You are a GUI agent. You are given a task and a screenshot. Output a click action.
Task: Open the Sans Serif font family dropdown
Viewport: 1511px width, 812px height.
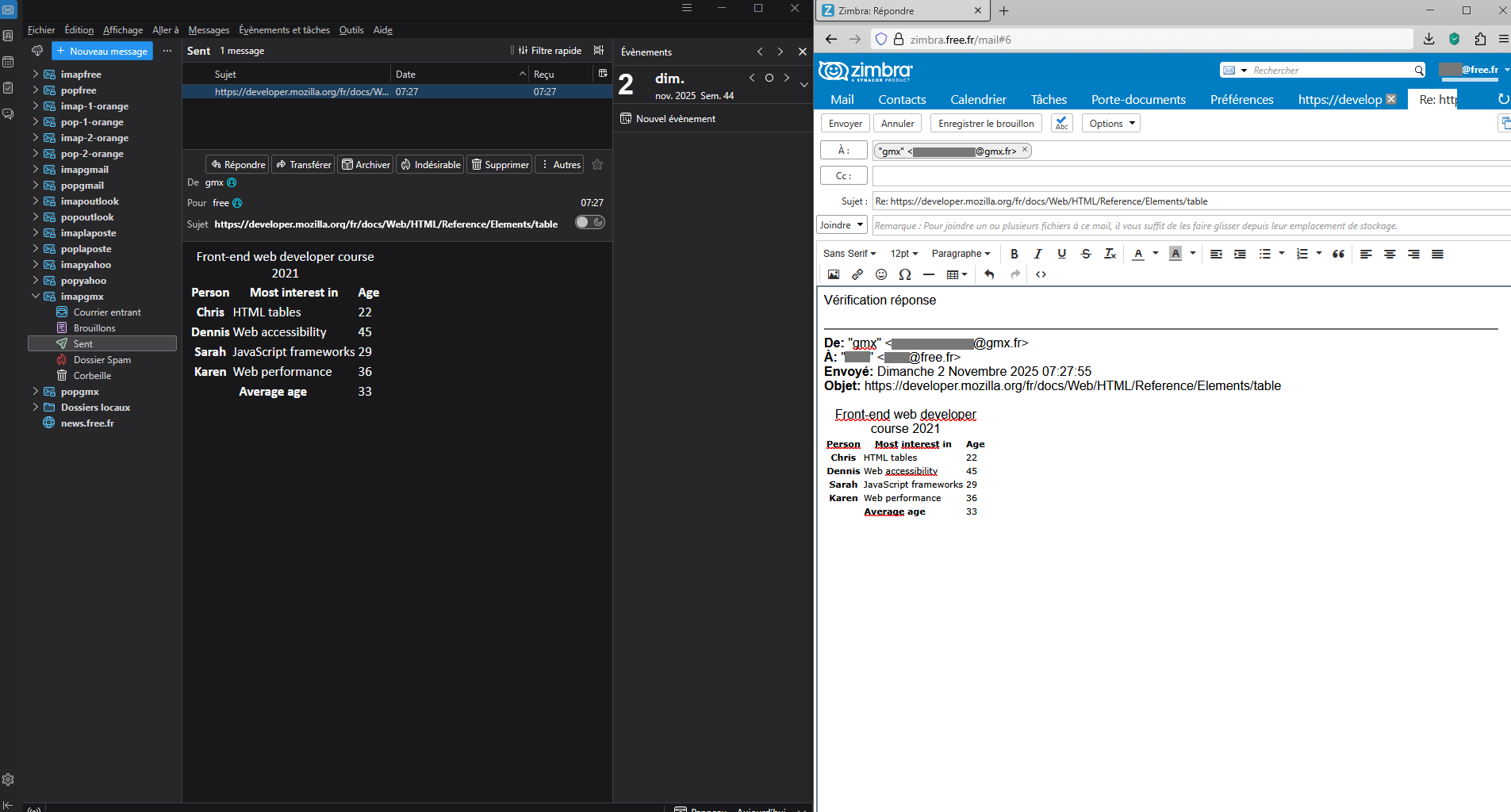(x=849, y=254)
